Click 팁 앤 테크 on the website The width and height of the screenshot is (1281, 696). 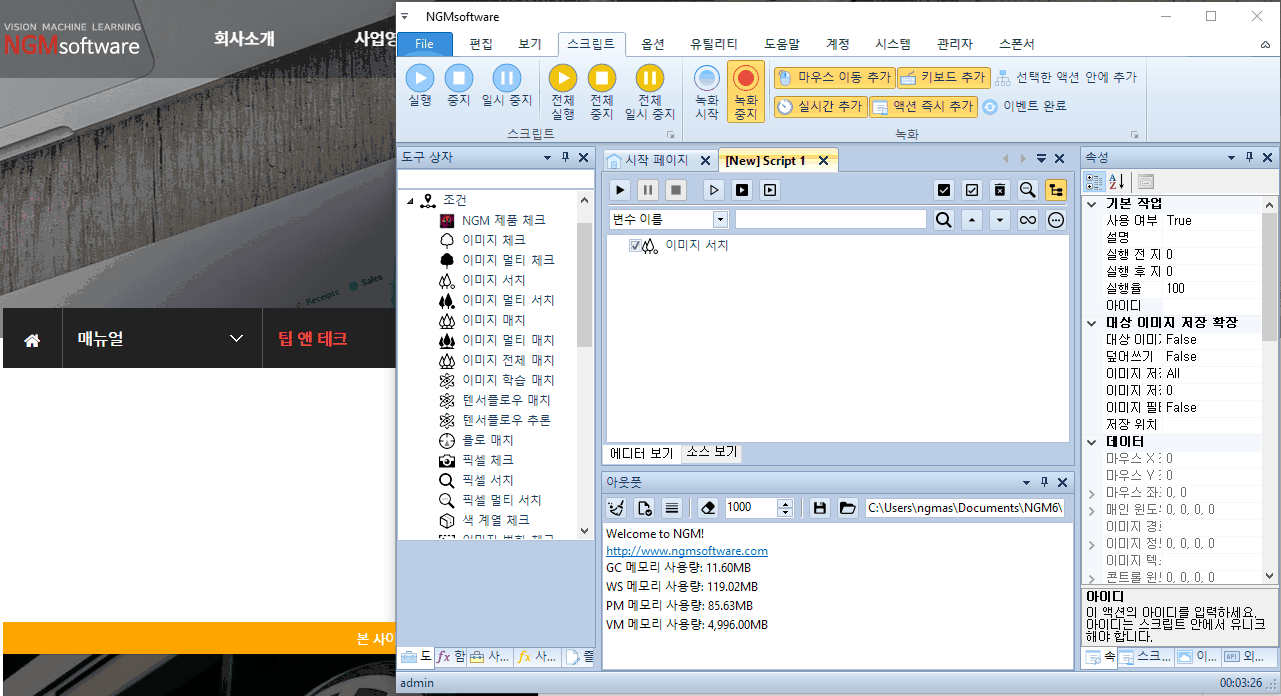(313, 338)
